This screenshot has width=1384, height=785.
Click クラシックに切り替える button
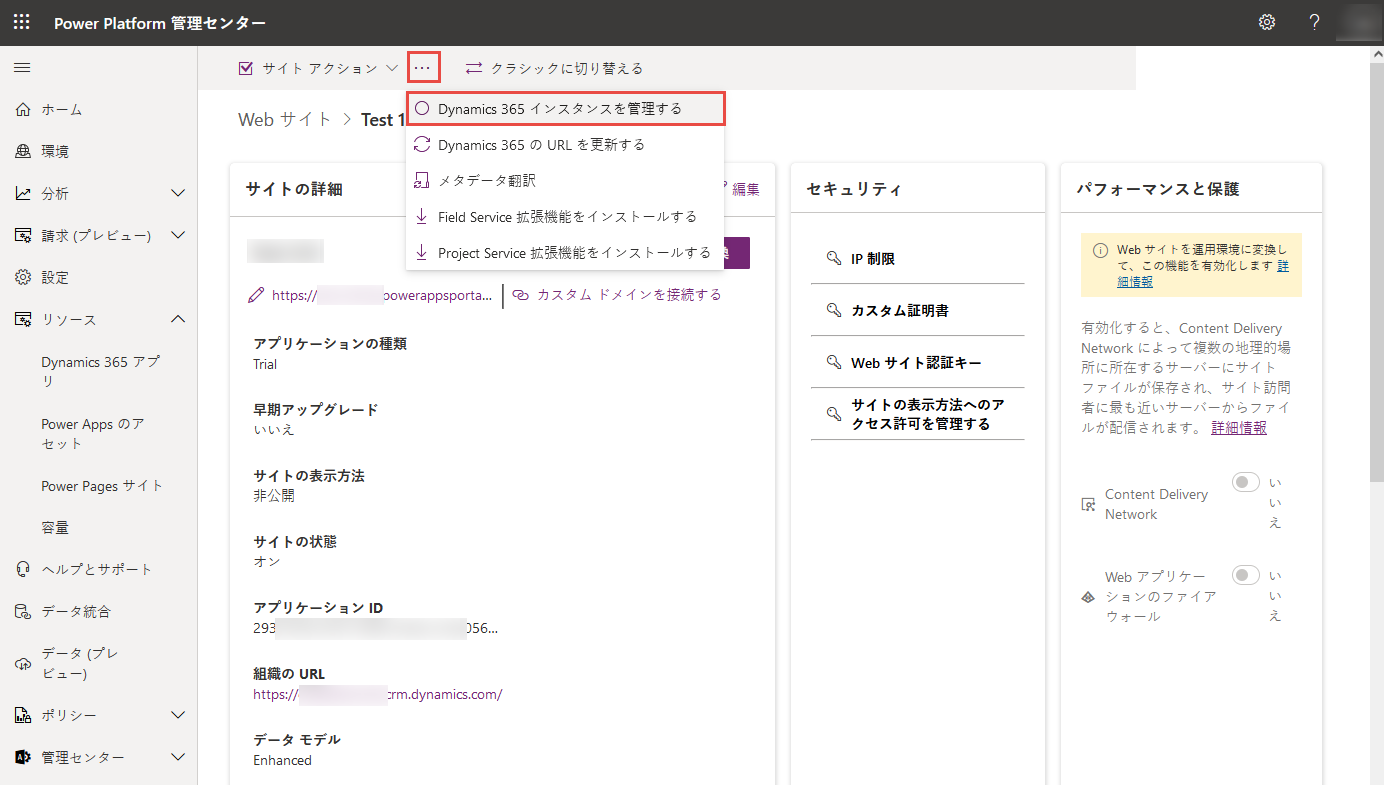(554, 68)
